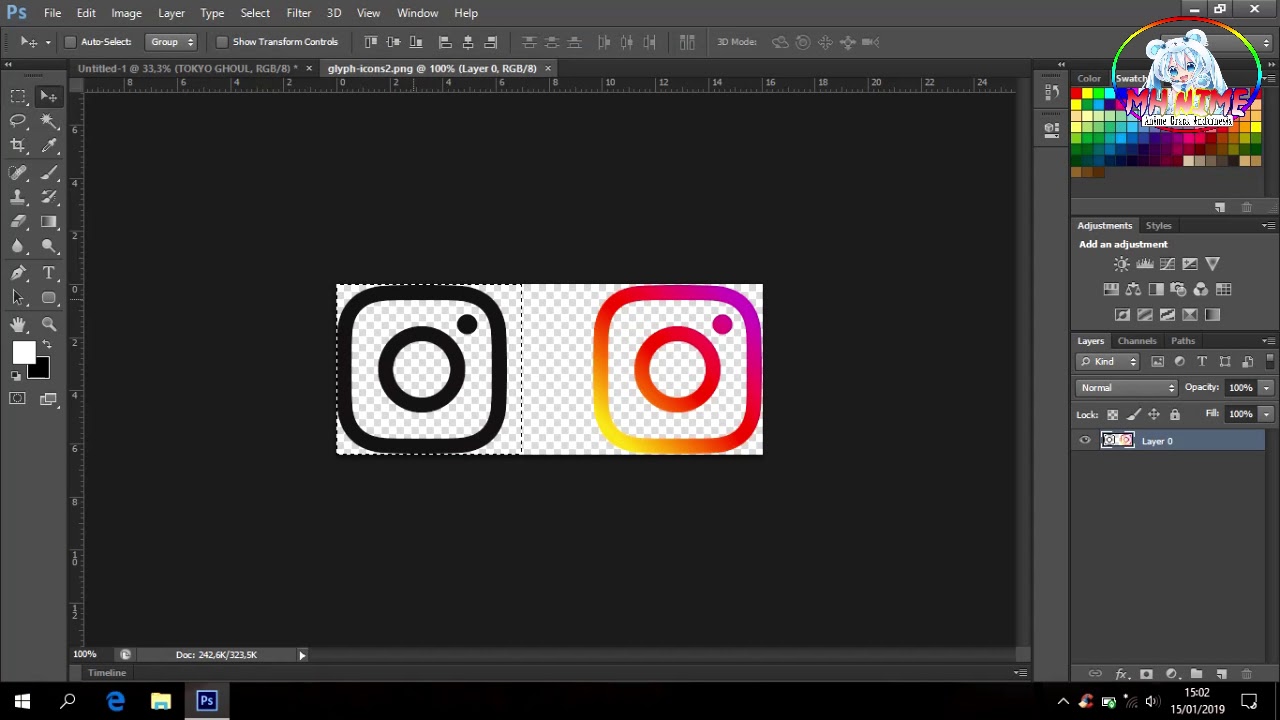Select the Pen tool

tap(18, 273)
